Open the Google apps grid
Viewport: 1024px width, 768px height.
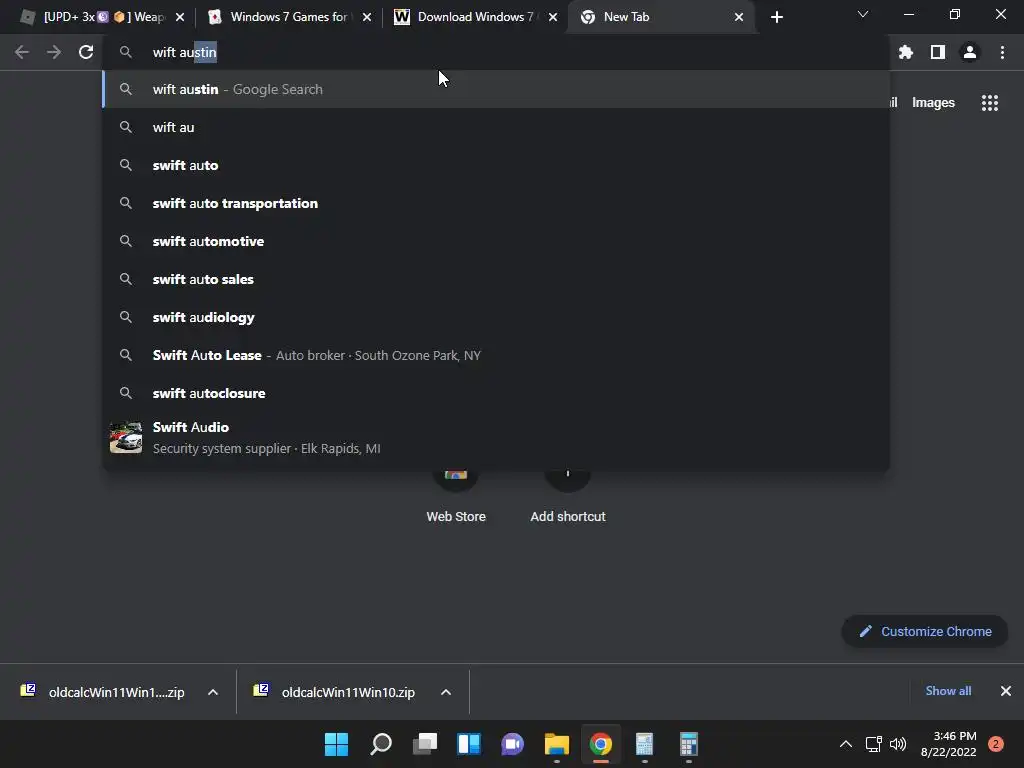(990, 103)
